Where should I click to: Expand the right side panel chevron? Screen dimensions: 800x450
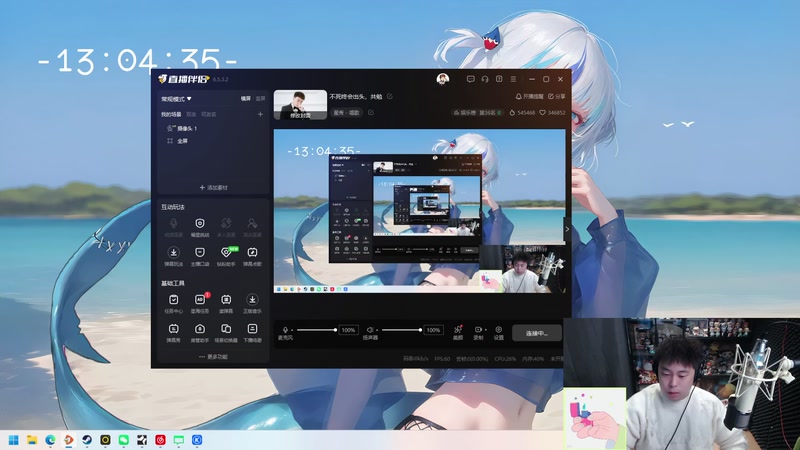tap(567, 229)
